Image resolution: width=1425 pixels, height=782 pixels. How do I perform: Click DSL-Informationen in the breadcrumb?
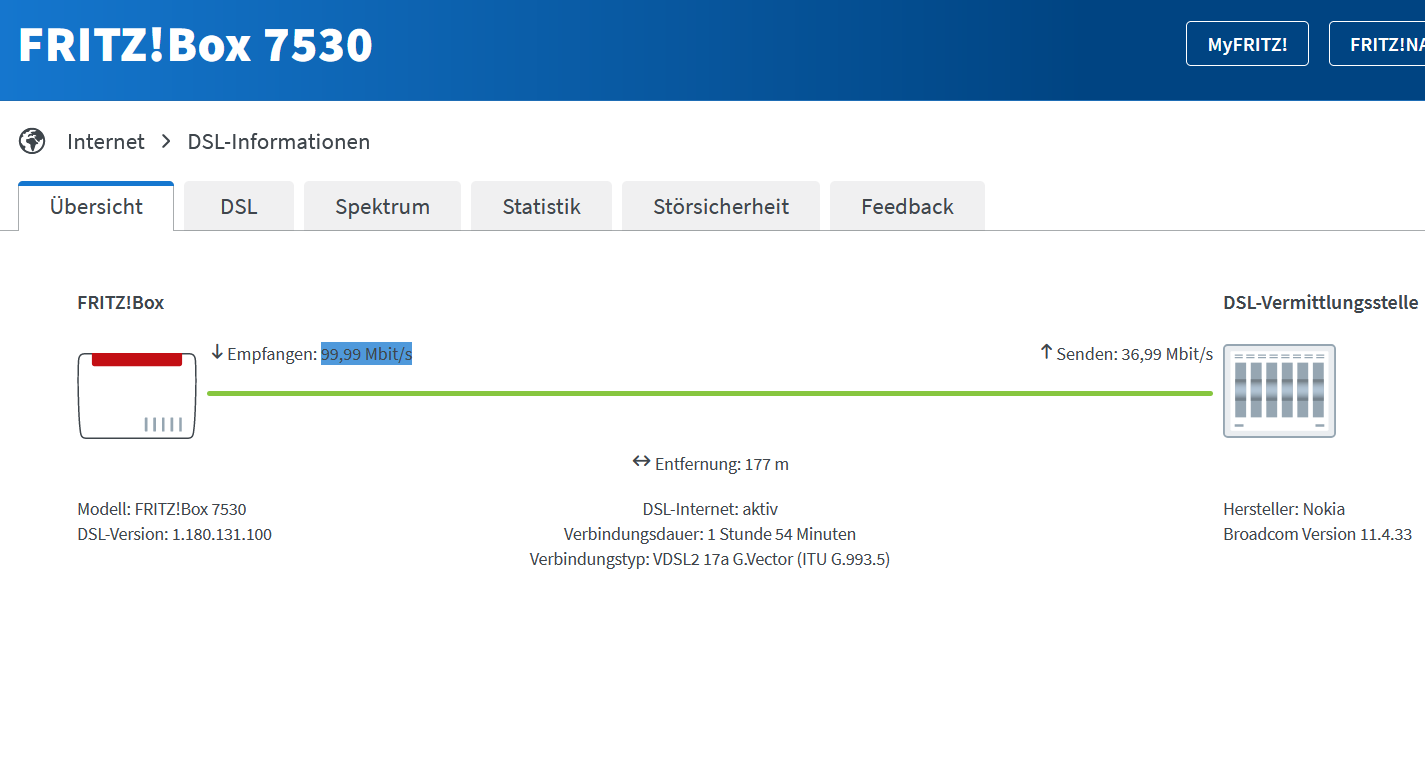(x=279, y=142)
